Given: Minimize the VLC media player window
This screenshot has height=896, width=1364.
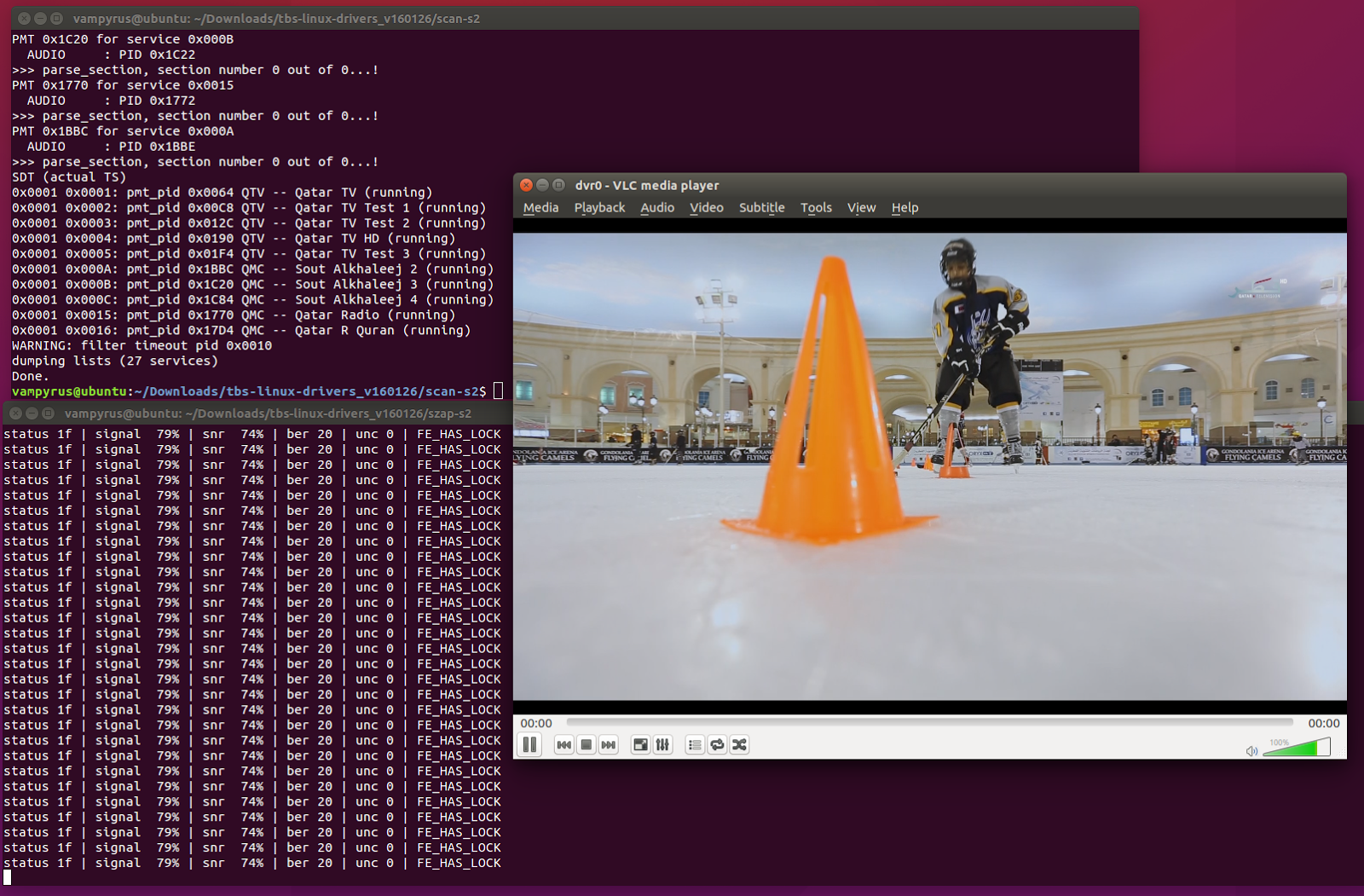Looking at the screenshot, I should [542, 185].
